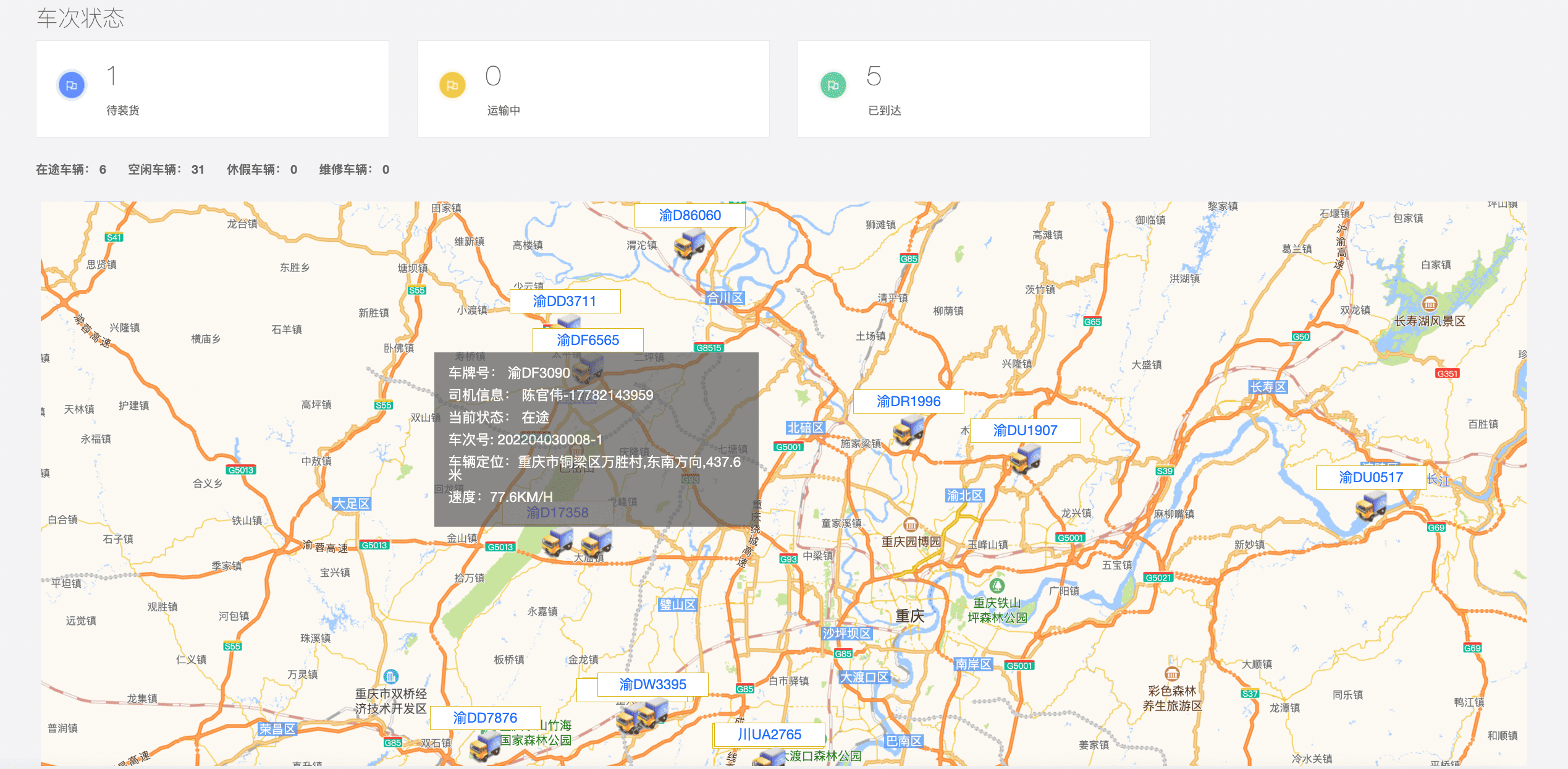Select the 渝DD3711 vehicle label

coord(565,301)
